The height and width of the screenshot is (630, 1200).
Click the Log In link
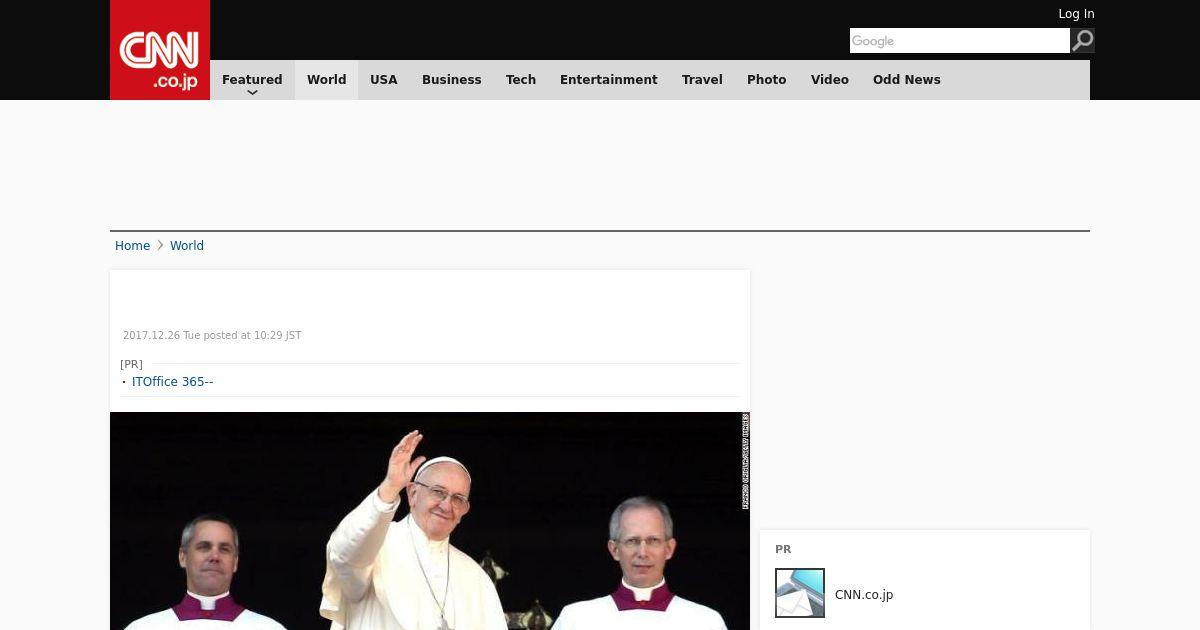[x=1076, y=14]
